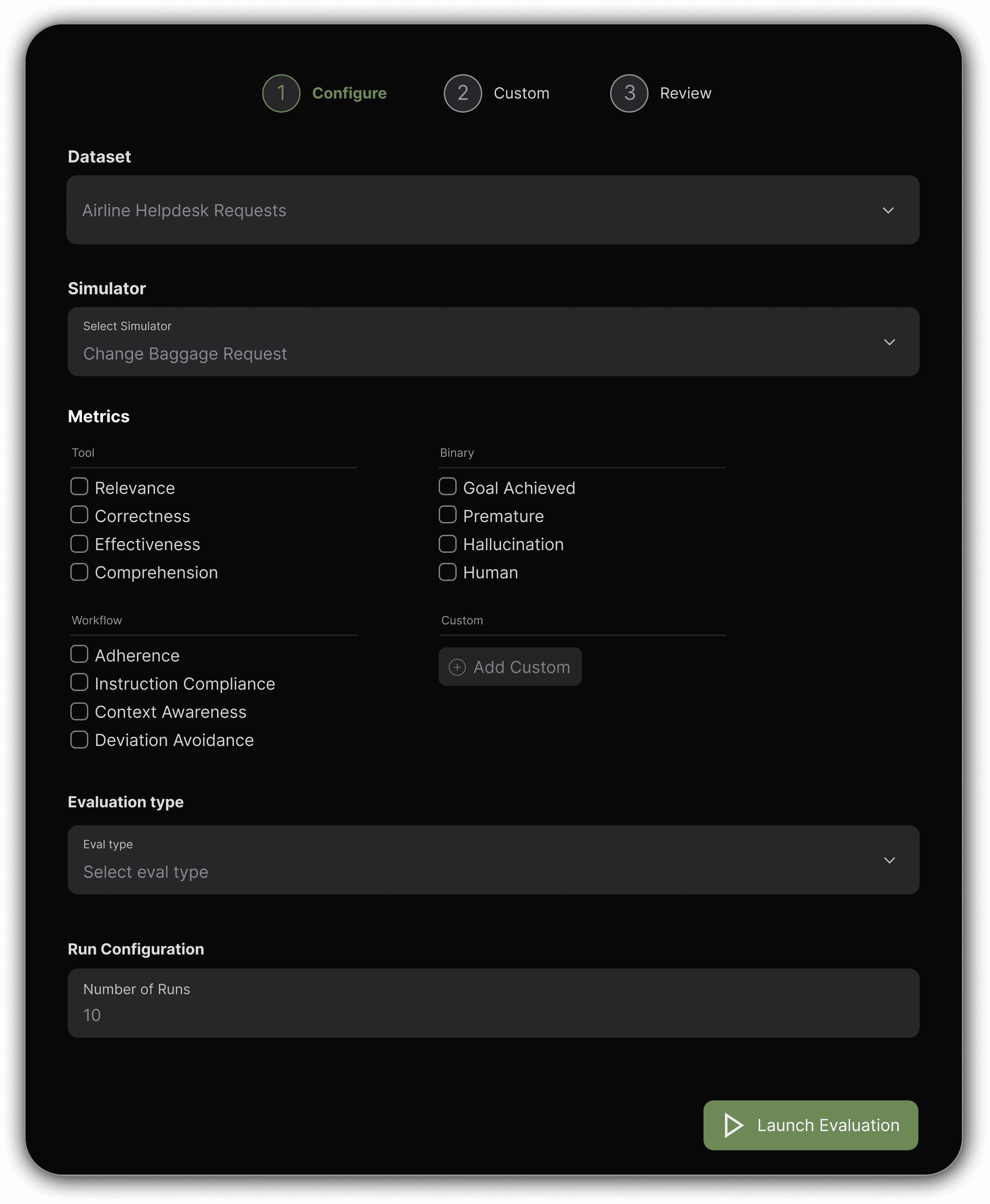Image resolution: width=990 pixels, height=1204 pixels.
Task: Click the play icon on Launch Evaluation
Action: (x=733, y=1125)
